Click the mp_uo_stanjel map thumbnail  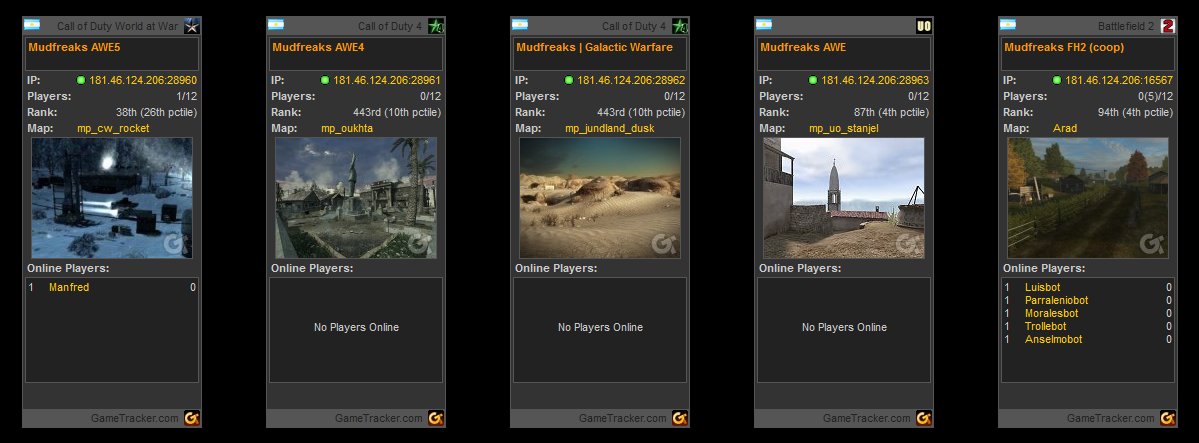pyautogui.click(x=843, y=198)
